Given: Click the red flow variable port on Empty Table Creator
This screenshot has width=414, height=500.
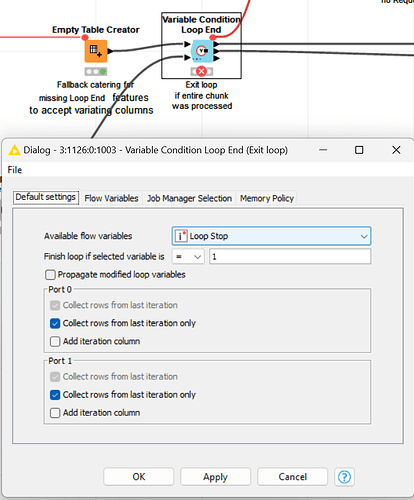Looking at the screenshot, I should pyautogui.click(x=85, y=37).
